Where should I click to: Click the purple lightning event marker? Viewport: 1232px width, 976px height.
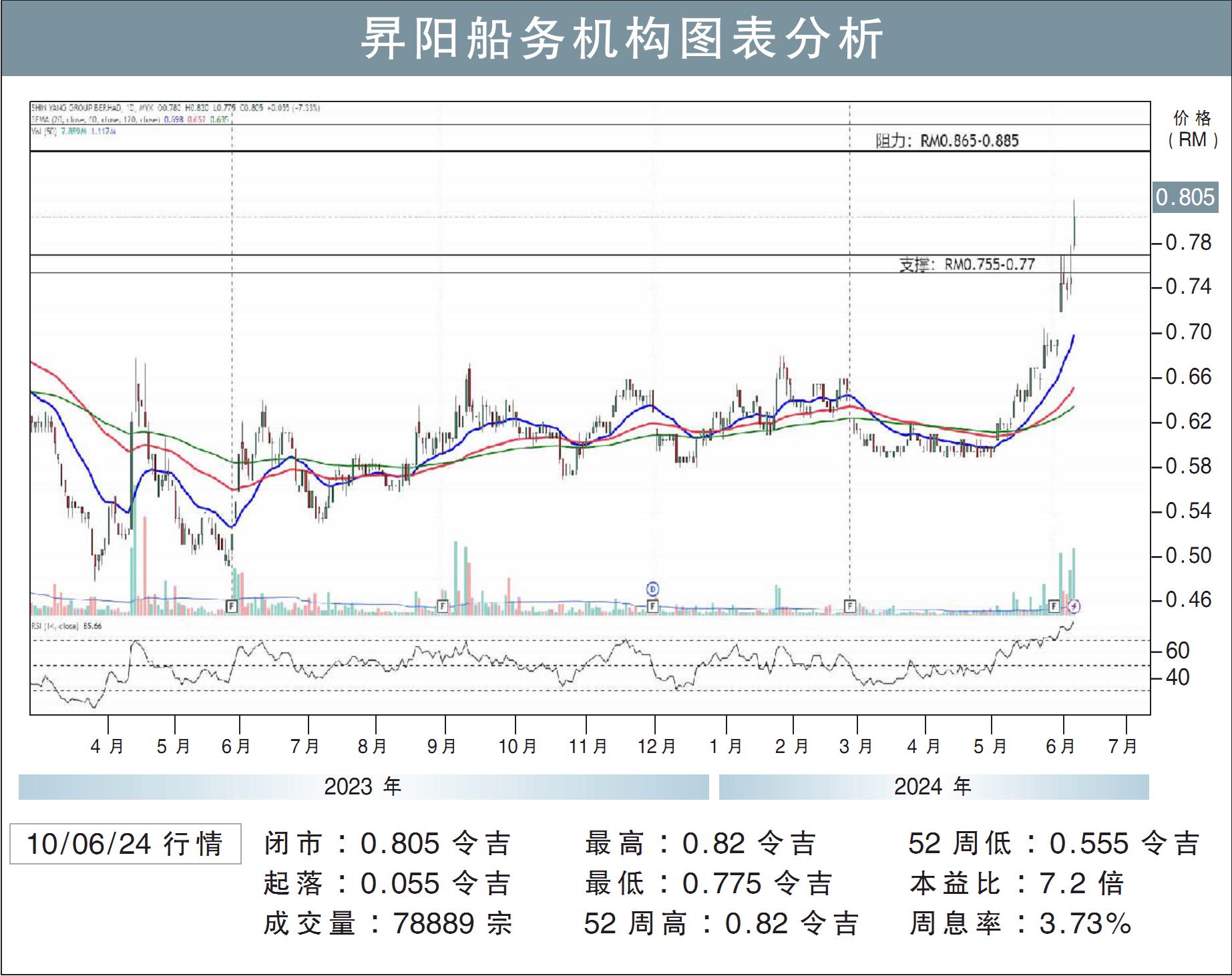click(1074, 606)
